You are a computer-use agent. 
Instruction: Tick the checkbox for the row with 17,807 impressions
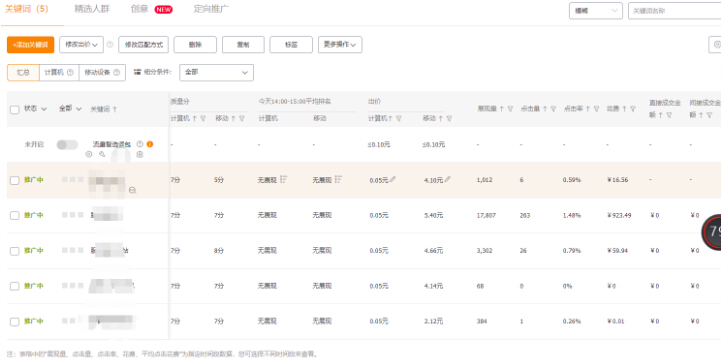coord(14,215)
